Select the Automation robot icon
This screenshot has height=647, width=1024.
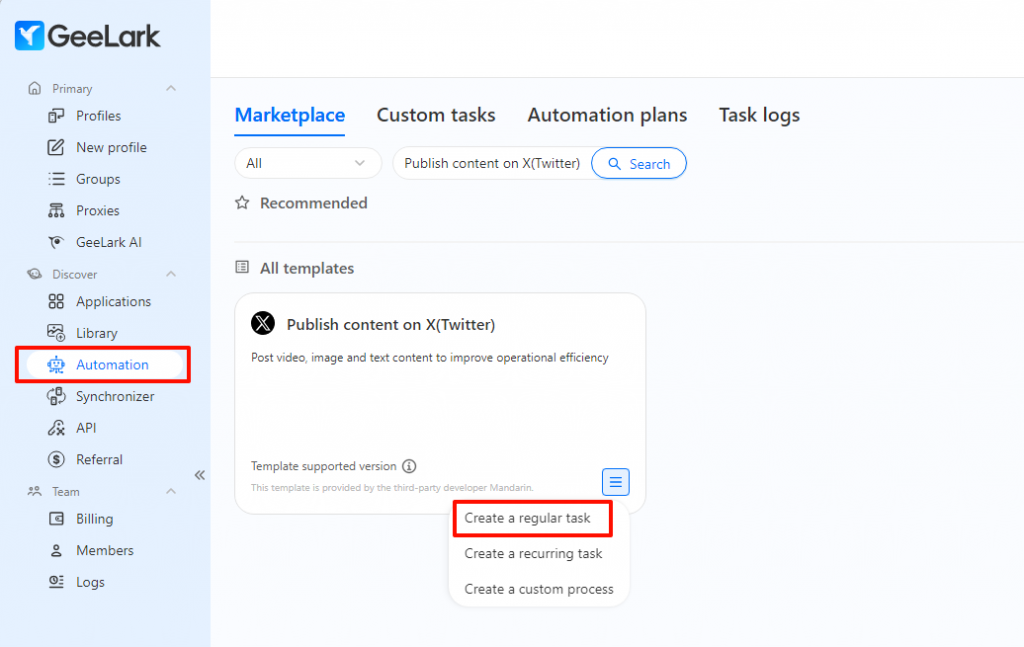[x=56, y=364]
